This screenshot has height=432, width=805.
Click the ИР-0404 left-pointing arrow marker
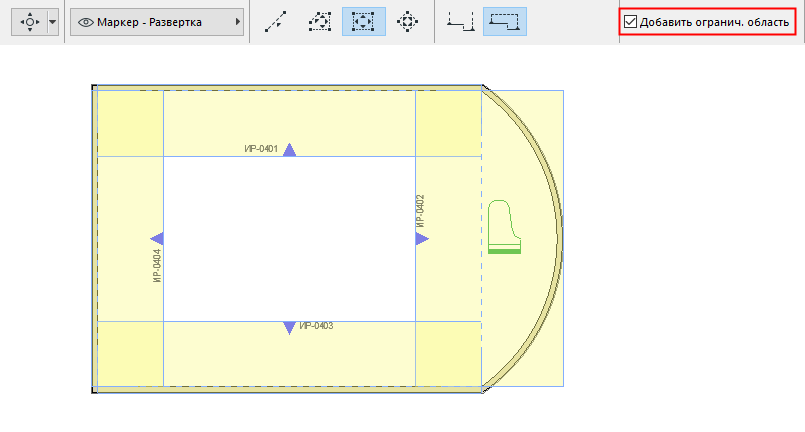[x=157, y=238]
